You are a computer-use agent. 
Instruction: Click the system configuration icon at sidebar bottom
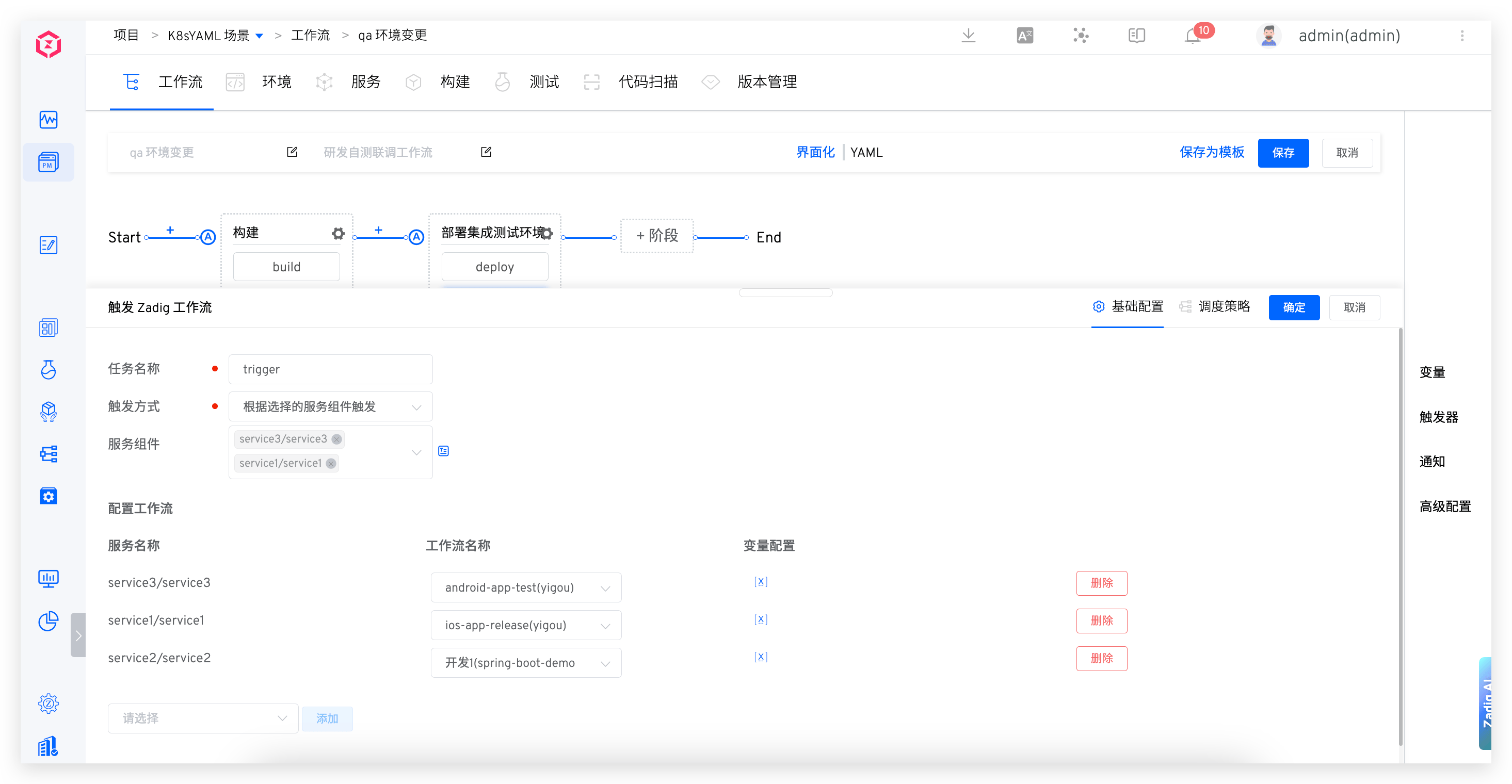pyautogui.click(x=48, y=704)
